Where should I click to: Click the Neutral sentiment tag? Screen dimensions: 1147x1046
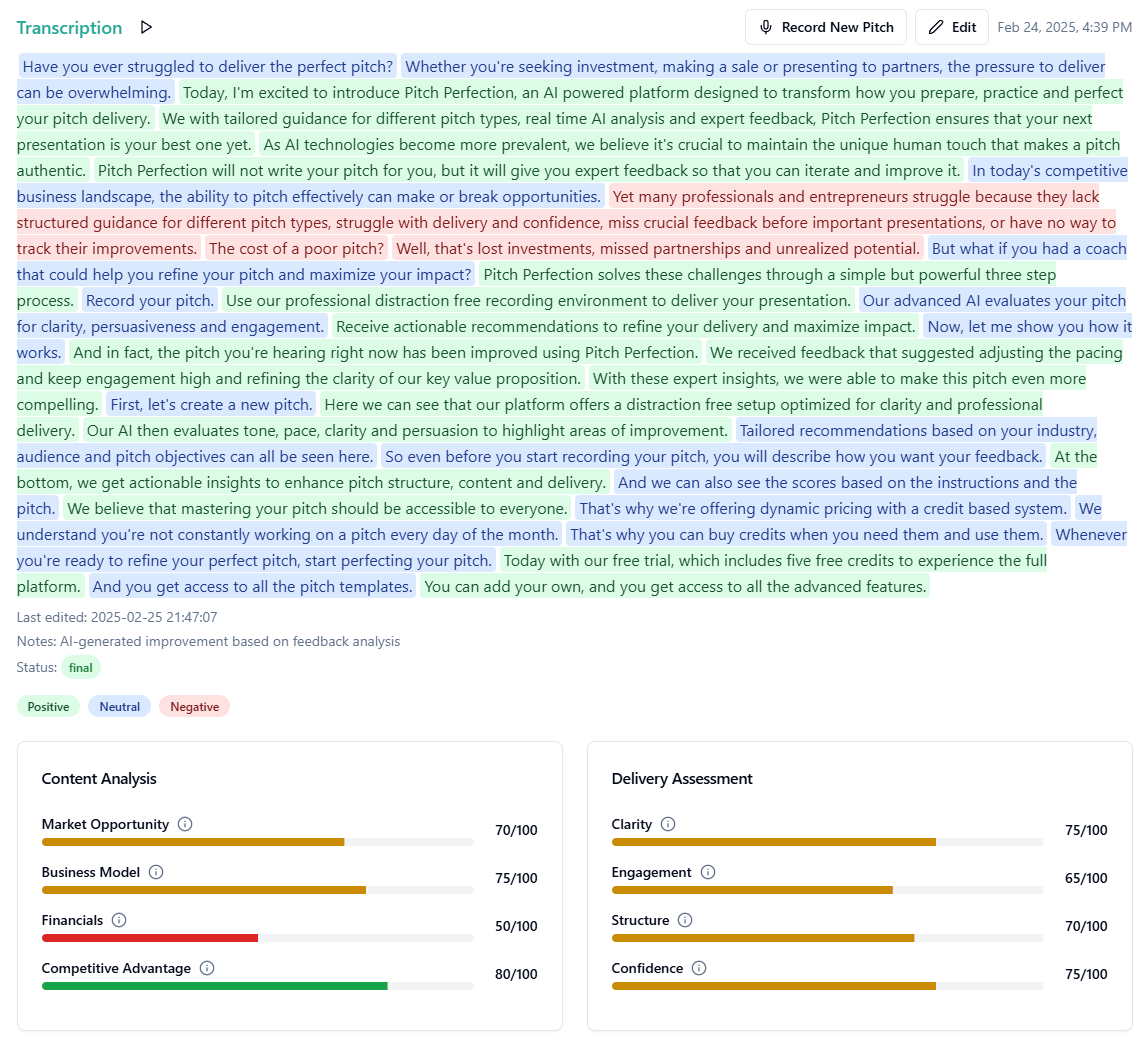tap(120, 707)
